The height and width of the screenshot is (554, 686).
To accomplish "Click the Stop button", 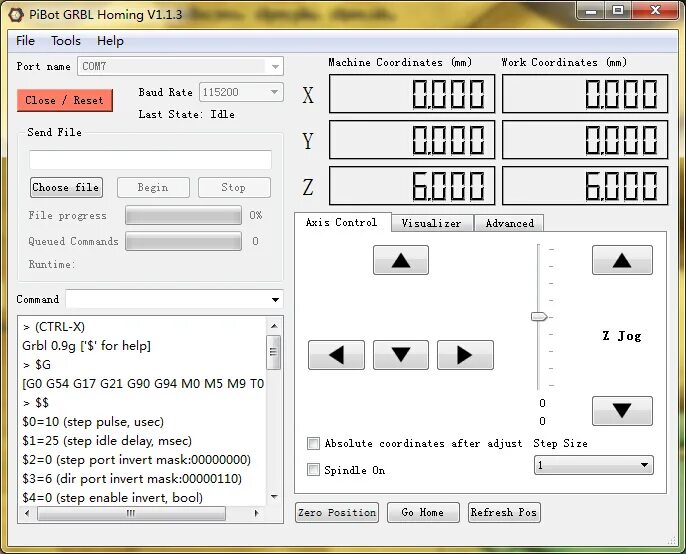I will pos(234,187).
